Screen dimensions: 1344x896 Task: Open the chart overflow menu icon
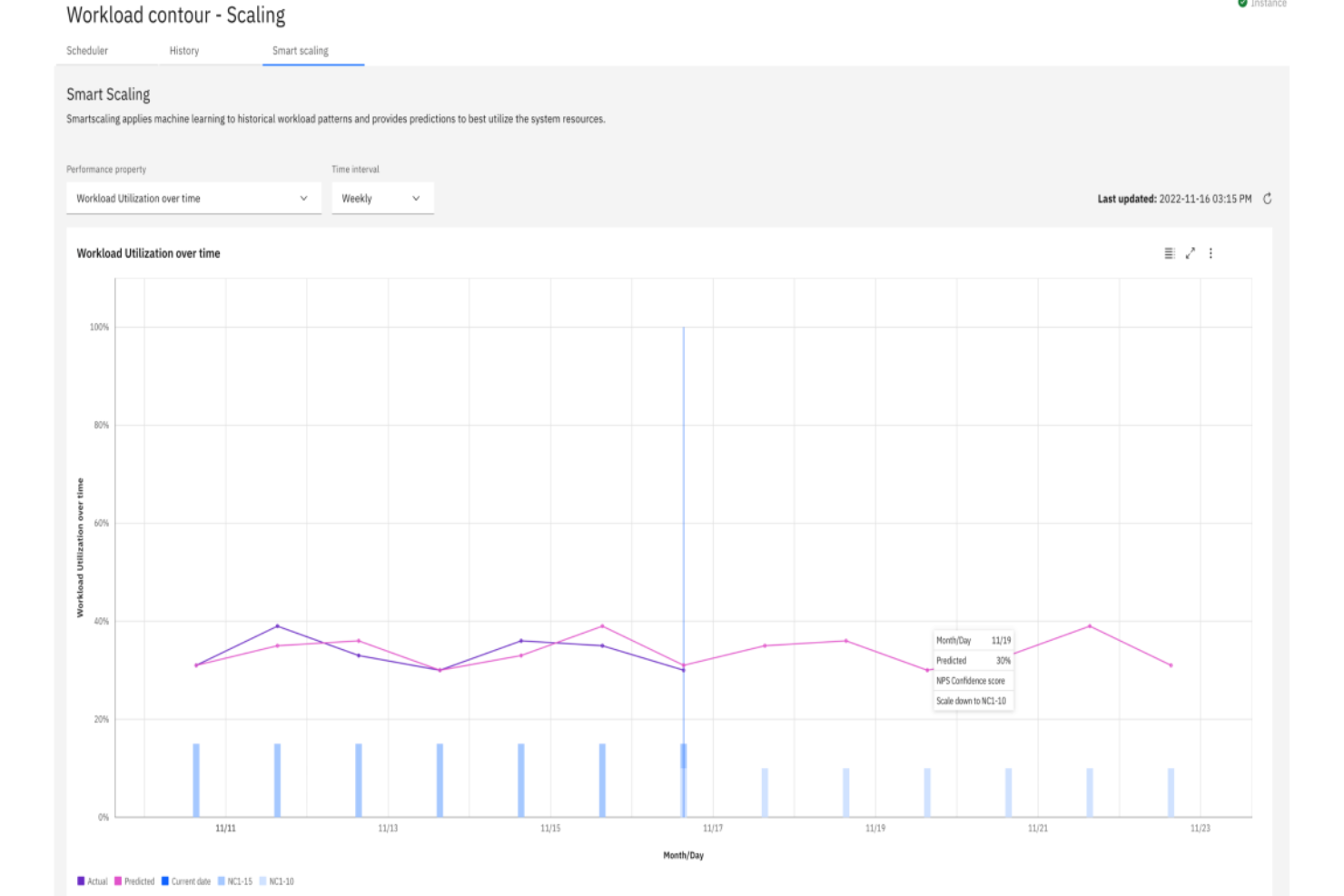[x=1211, y=253]
